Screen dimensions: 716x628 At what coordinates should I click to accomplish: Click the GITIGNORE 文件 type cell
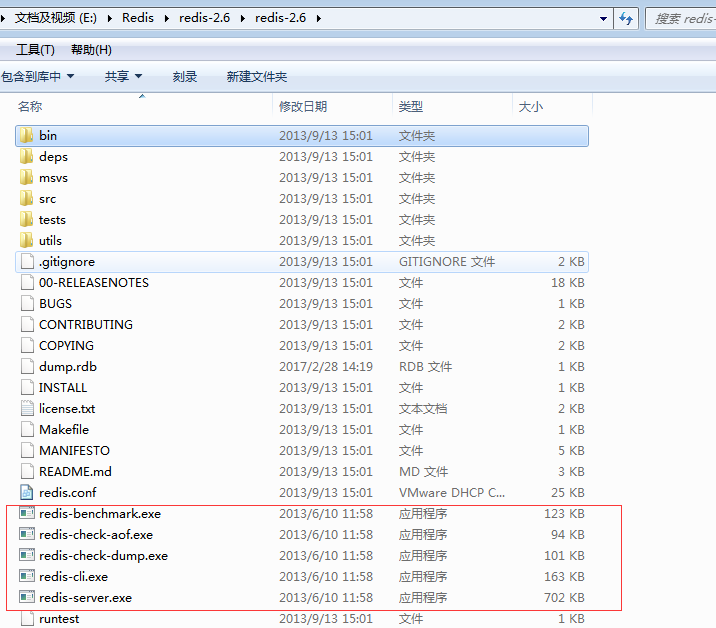coord(447,261)
